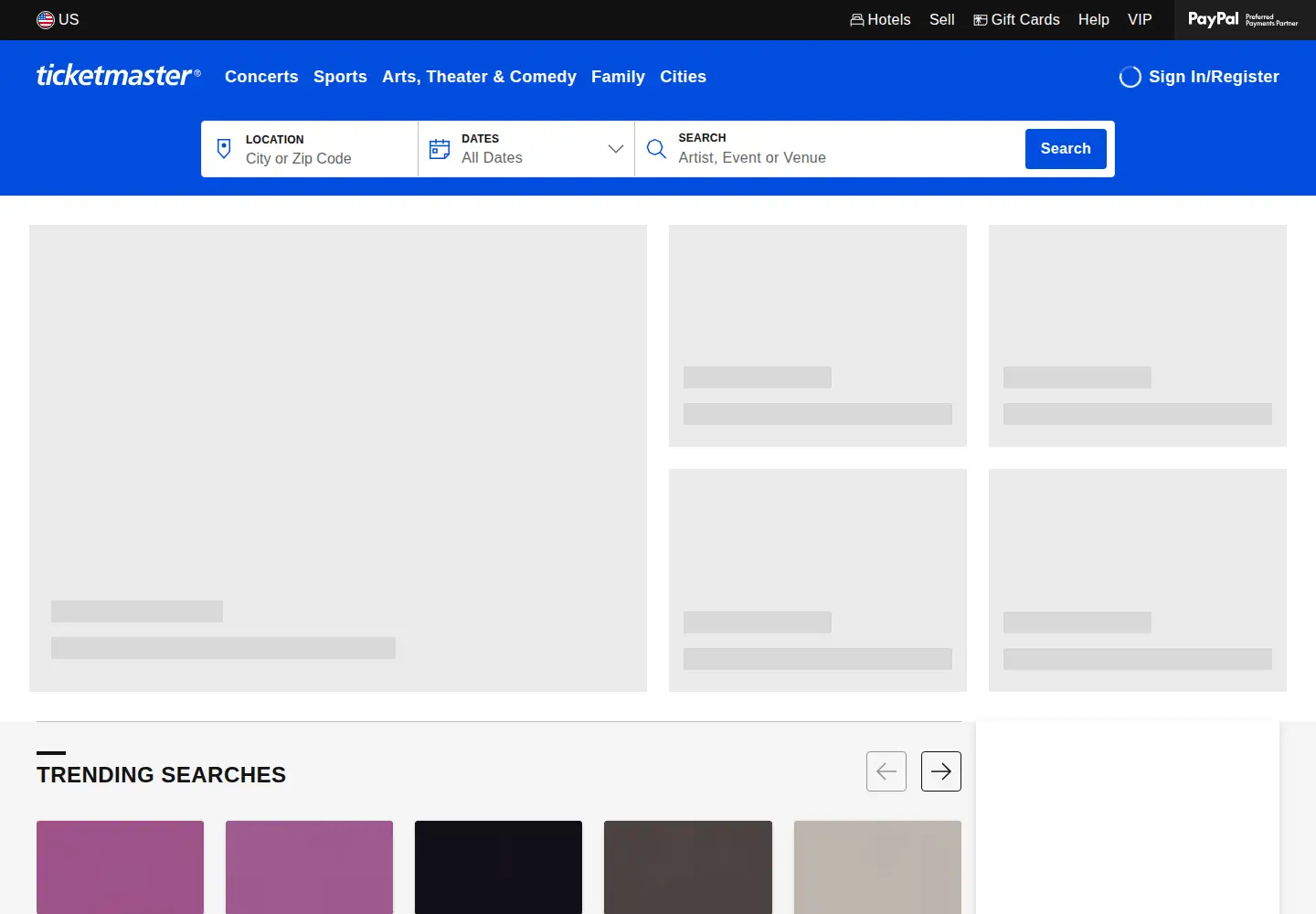Open the Sports menu
Viewport: 1316px width, 914px height.
[x=340, y=77]
